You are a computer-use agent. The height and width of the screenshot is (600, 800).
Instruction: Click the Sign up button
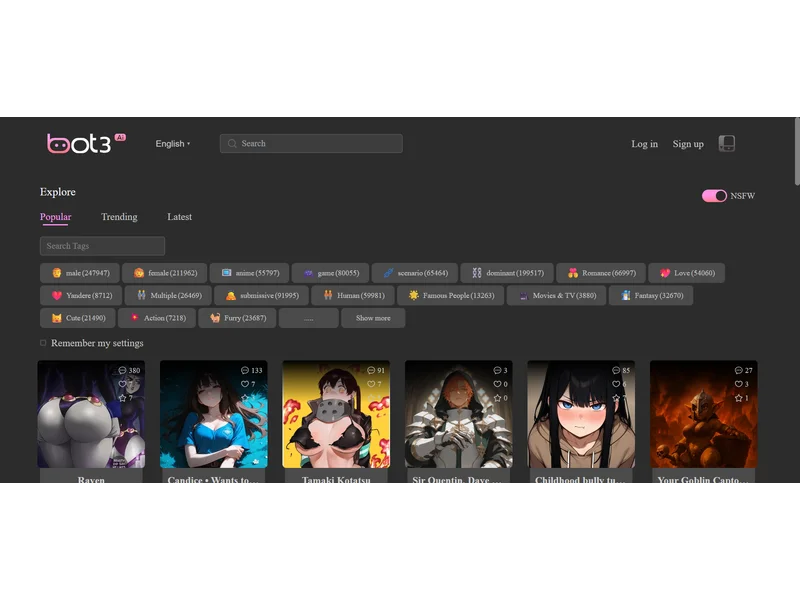click(688, 143)
